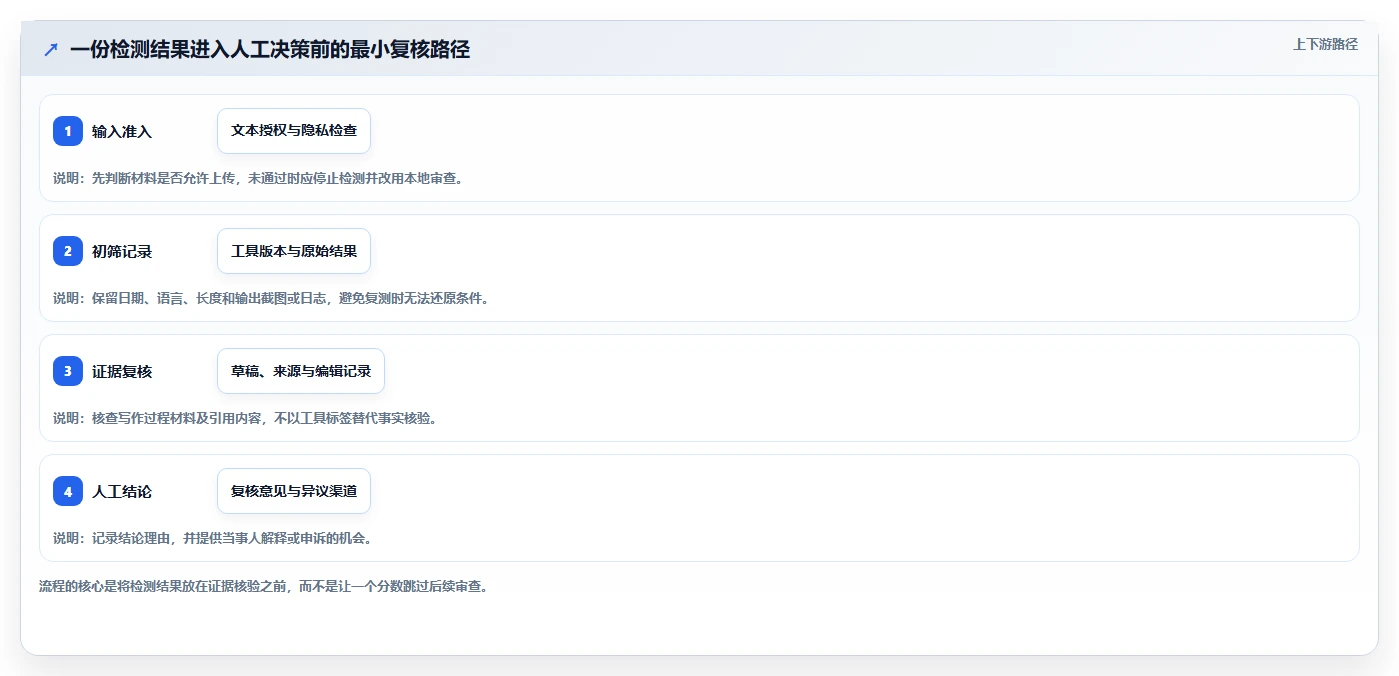Open the 文本授权与隐私检查 chip
The image size is (1399, 676).
[x=294, y=131]
